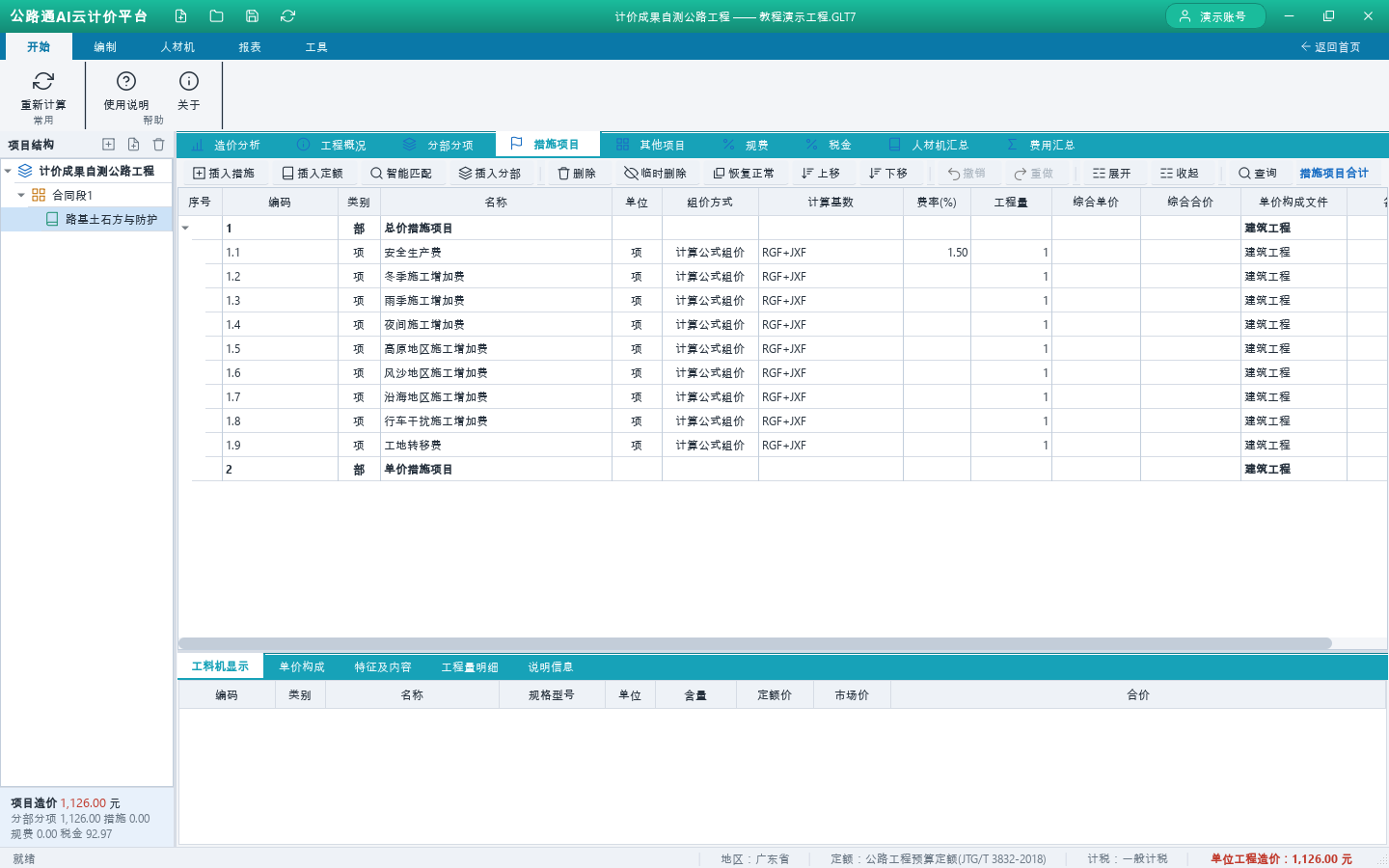1389x868 pixels.
Task: Click the refresh icon in title bar
Action: (287, 16)
